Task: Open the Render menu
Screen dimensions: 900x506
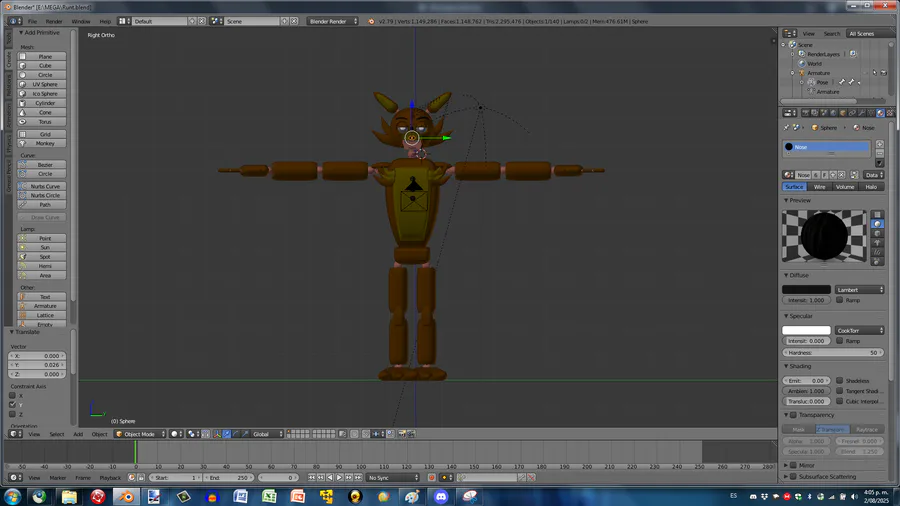Action: coord(54,21)
